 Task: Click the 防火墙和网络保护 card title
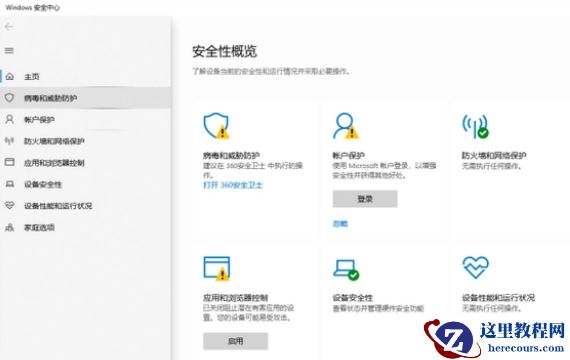coord(494,156)
